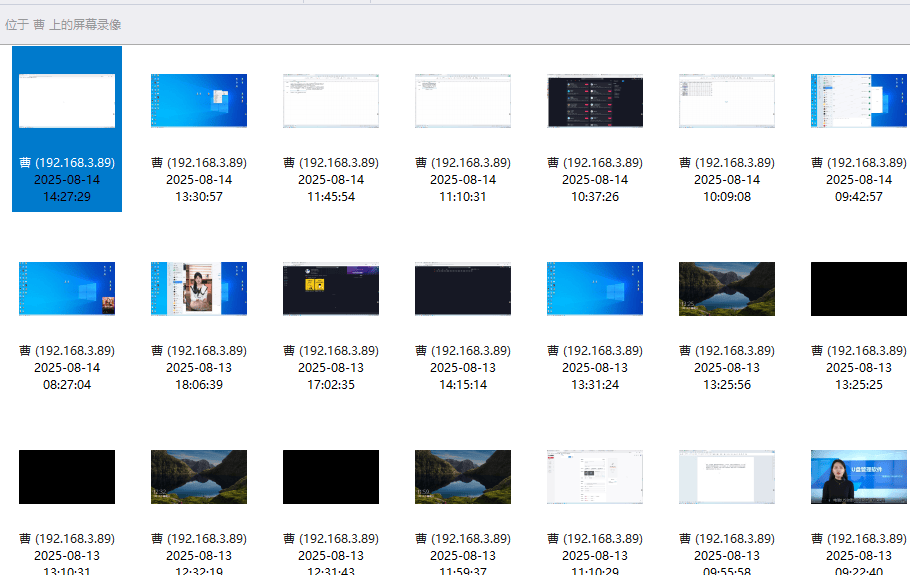The image size is (910, 575).
Task: Select the black thumbnail recorded at 12:31:43
Action: click(331, 477)
